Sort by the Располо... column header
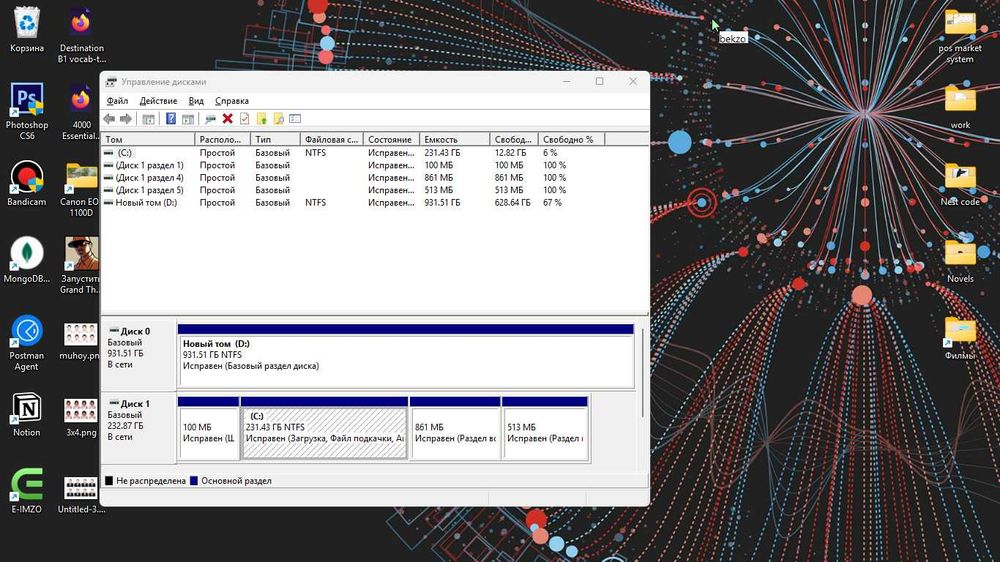The image size is (1000, 562). 223,139
